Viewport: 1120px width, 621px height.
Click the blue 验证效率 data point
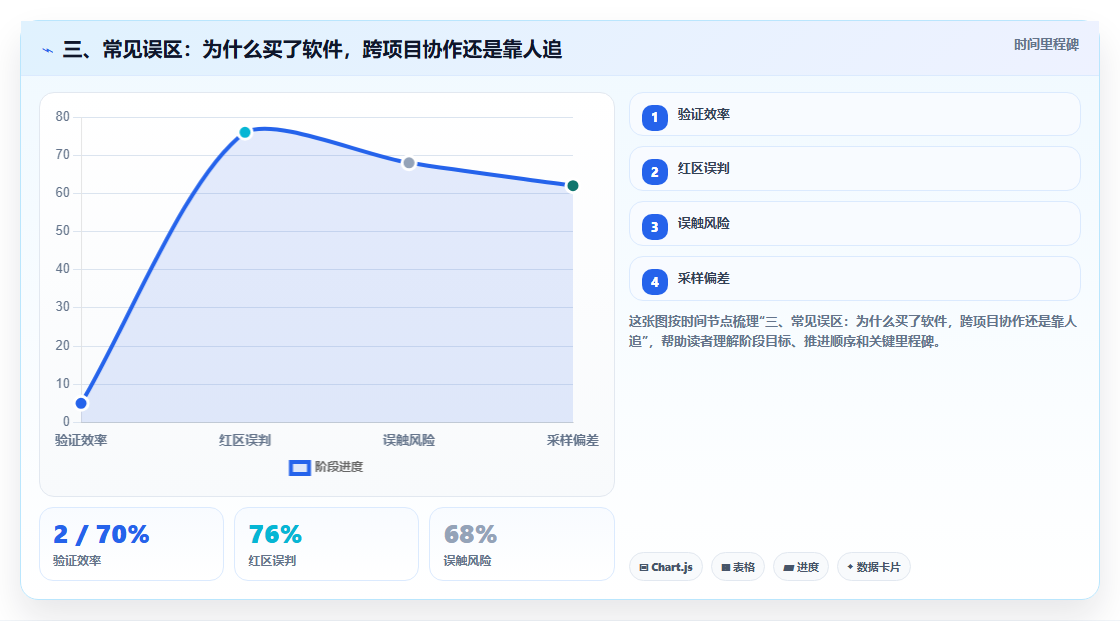(x=81, y=403)
